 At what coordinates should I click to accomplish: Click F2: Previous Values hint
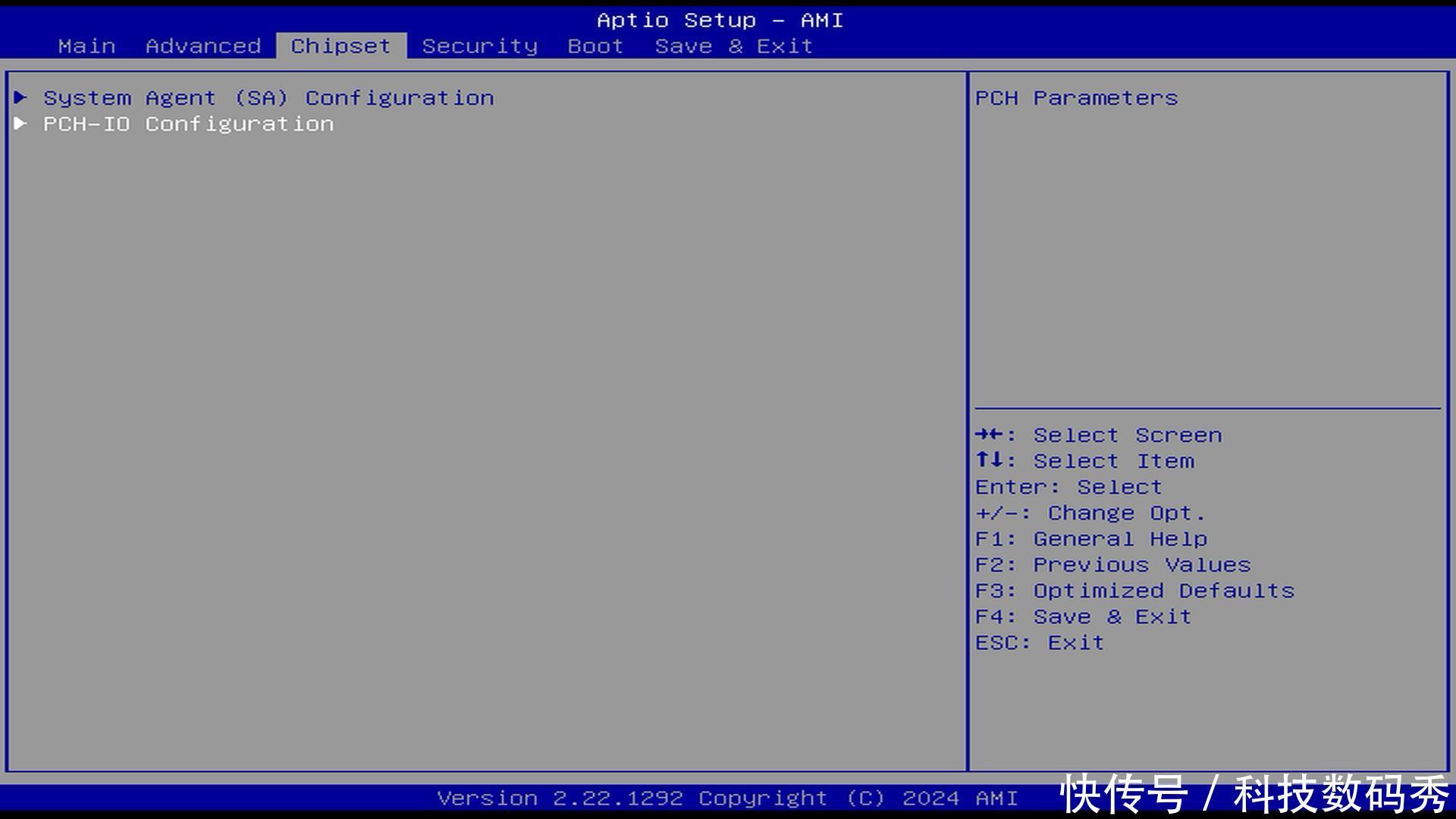point(1112,564)
